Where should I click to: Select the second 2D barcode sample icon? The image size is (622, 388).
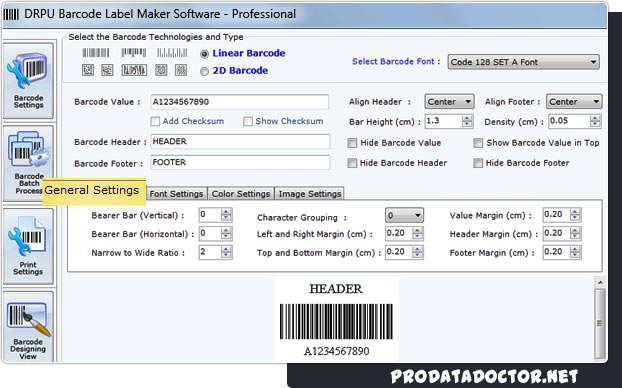107,70
